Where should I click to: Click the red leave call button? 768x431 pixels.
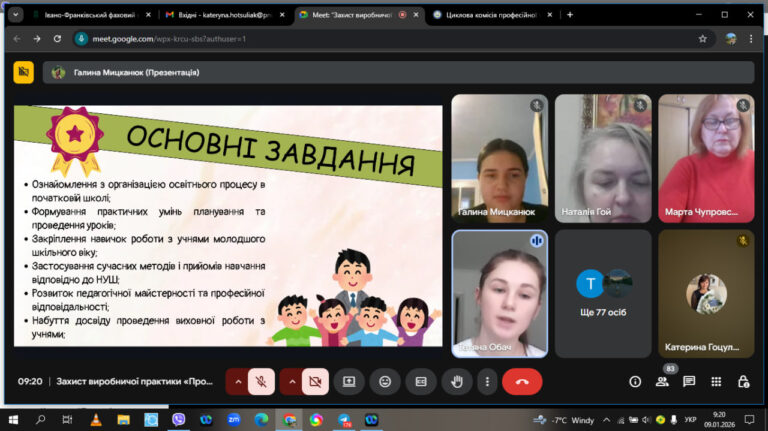pos(522,382)
